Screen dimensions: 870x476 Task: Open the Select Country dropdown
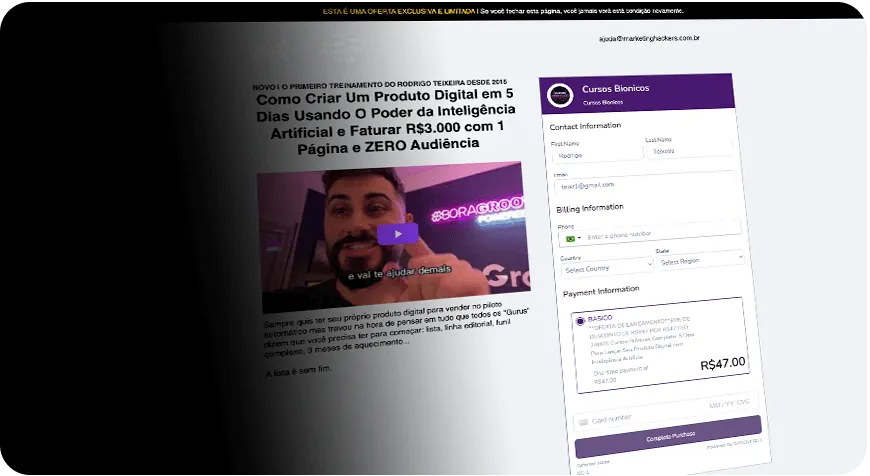click(608, 267)
